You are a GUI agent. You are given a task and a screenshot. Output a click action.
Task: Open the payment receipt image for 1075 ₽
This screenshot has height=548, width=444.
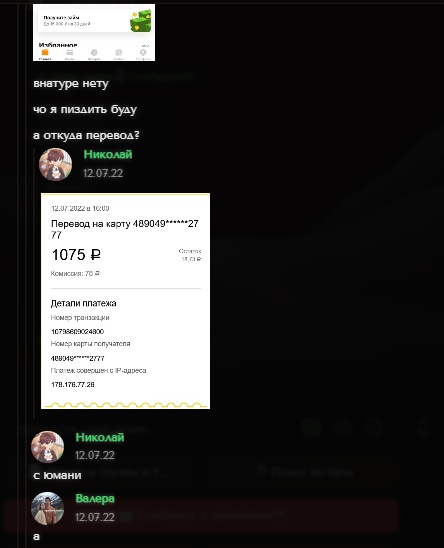point(126,301)
